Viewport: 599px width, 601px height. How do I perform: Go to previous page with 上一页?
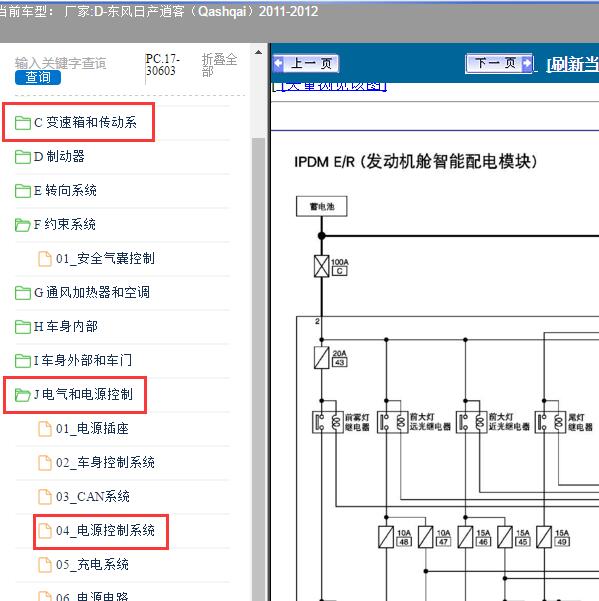[305, 63]
